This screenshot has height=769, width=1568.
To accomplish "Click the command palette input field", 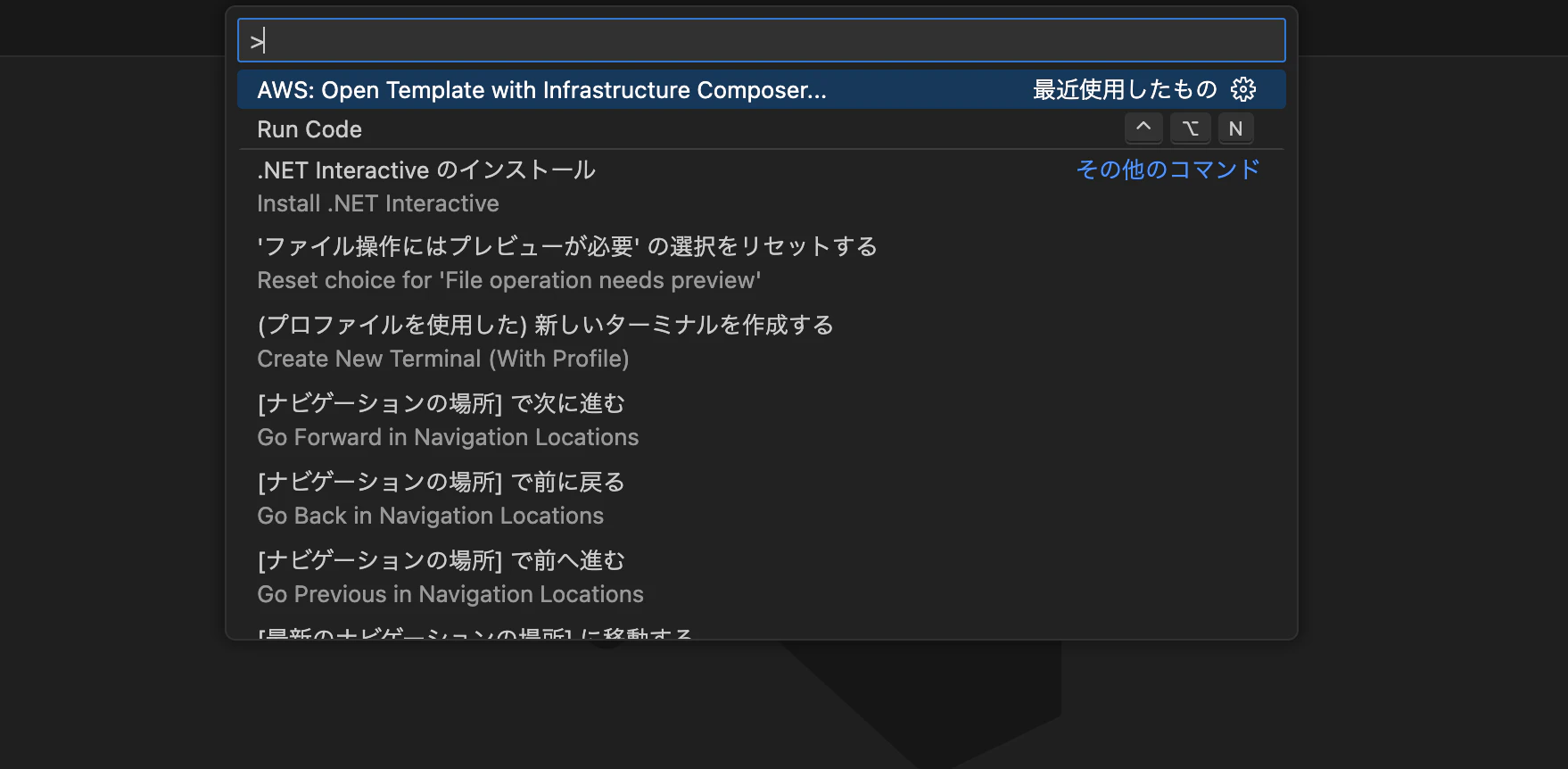I will (761, 41).
